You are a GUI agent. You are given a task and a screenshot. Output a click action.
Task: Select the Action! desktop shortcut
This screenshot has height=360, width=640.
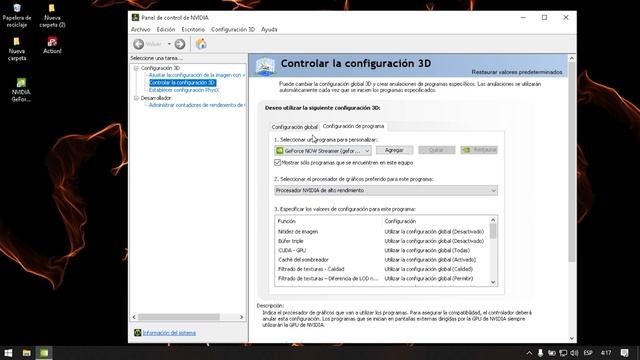tap(52, 46)
